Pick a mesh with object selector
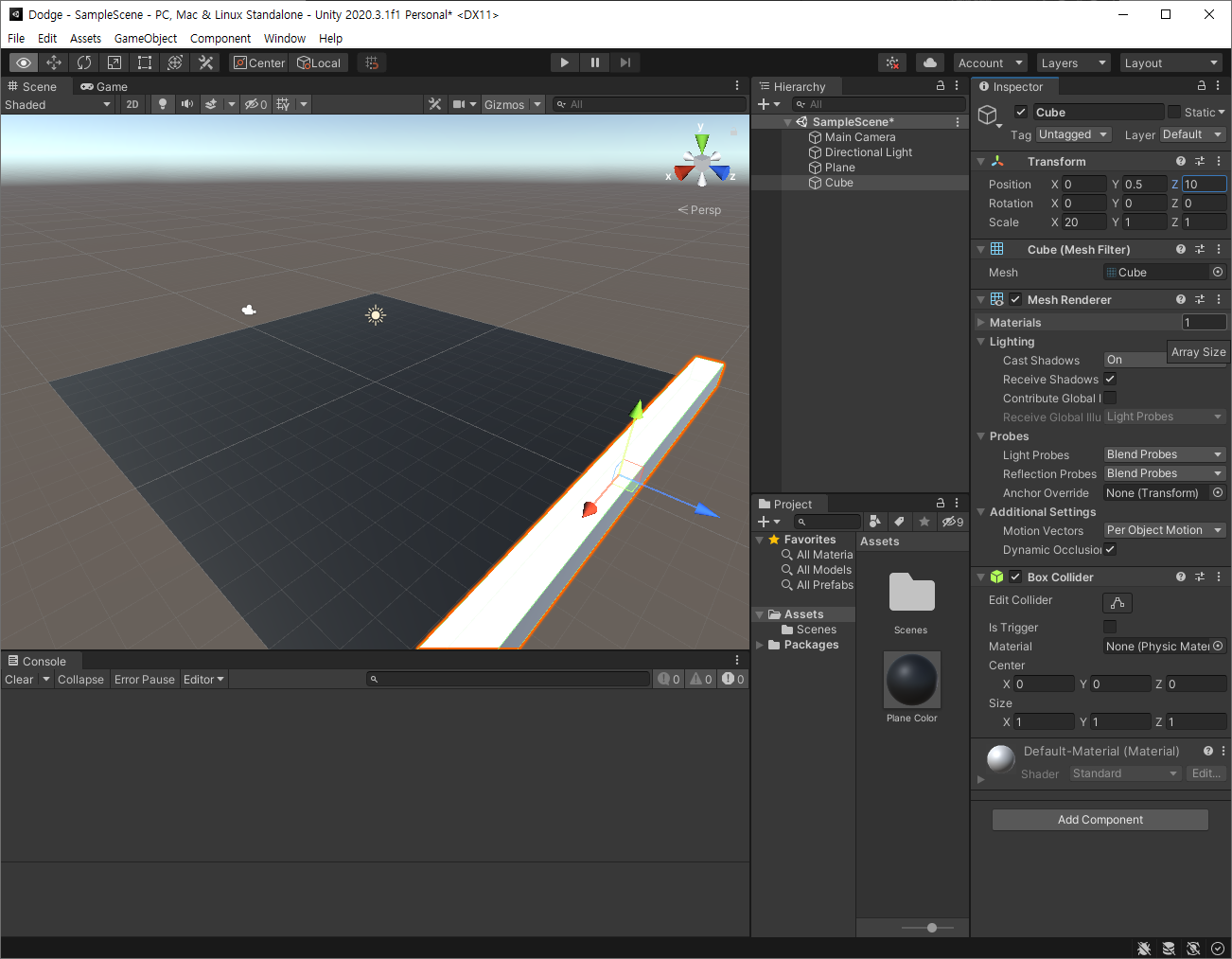The width and height of the screenshot is (1232, 959). tap(1218, 272)
